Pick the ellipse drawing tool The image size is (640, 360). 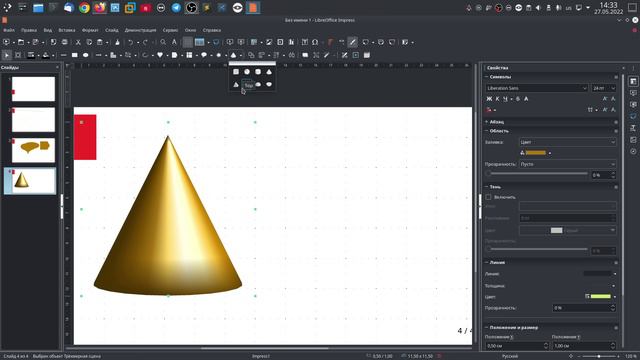(x=86, y=55)
